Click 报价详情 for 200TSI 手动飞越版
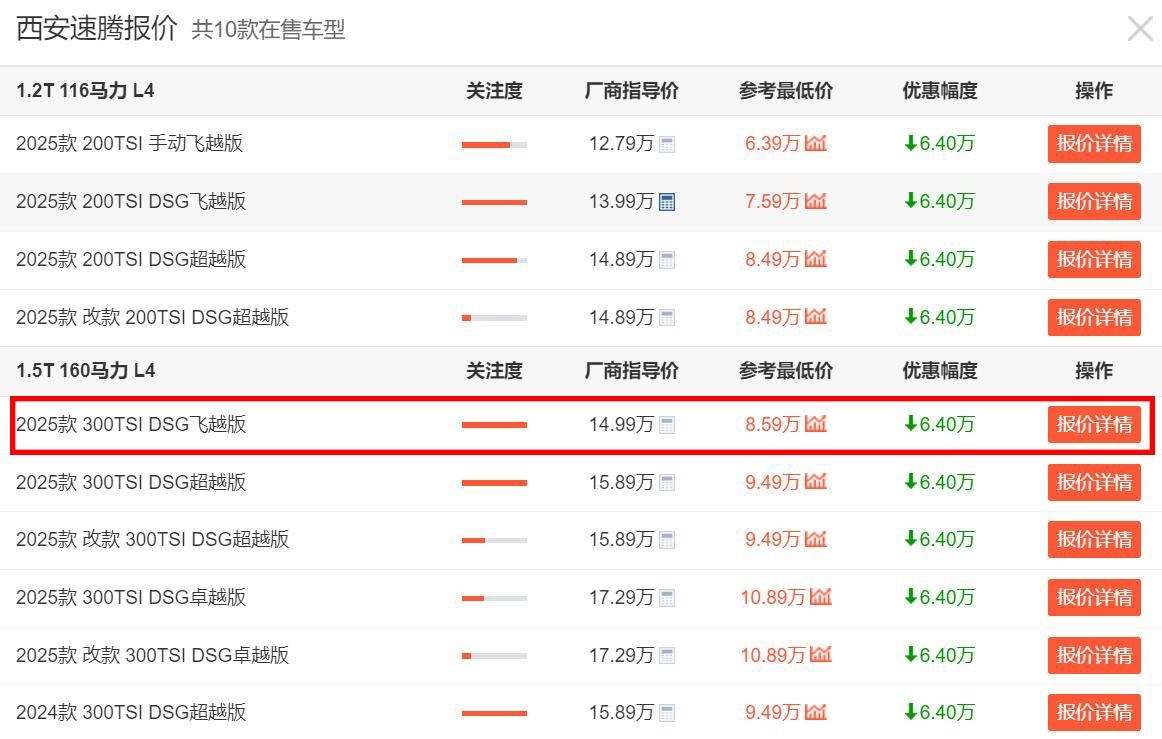 point(1094,144)
